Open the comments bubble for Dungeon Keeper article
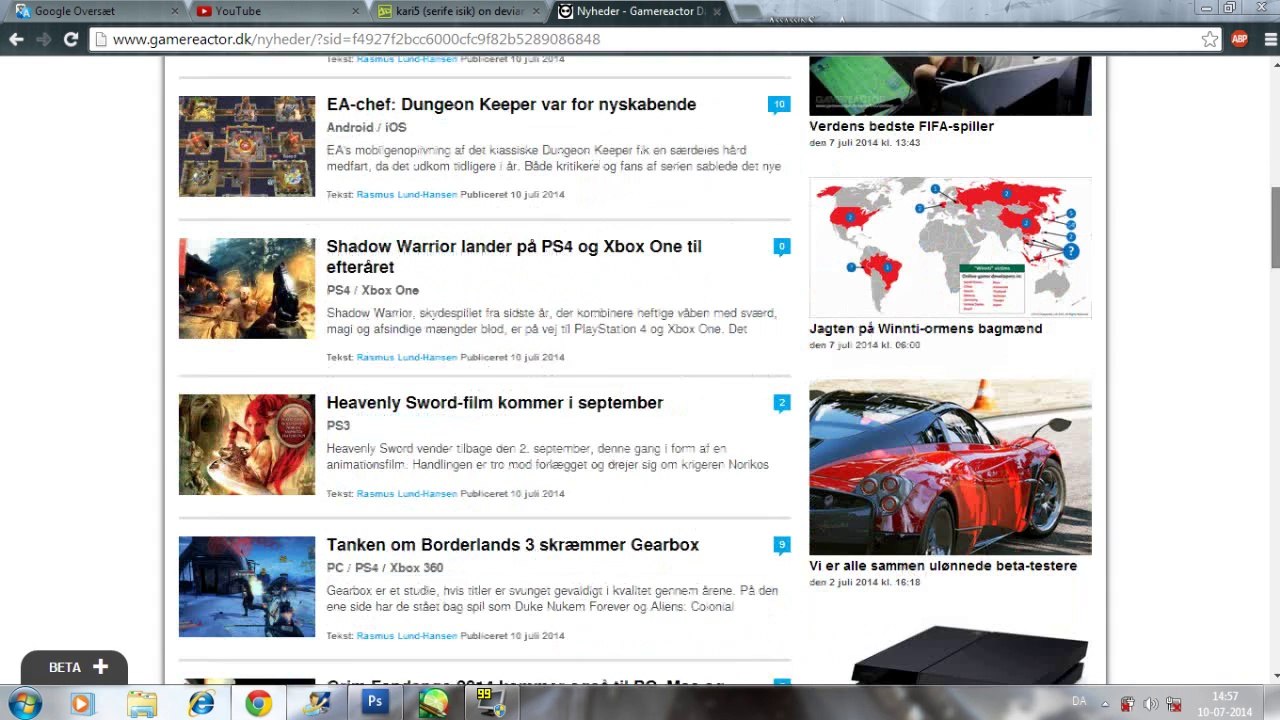The image size is (1280, 720). 779,105
